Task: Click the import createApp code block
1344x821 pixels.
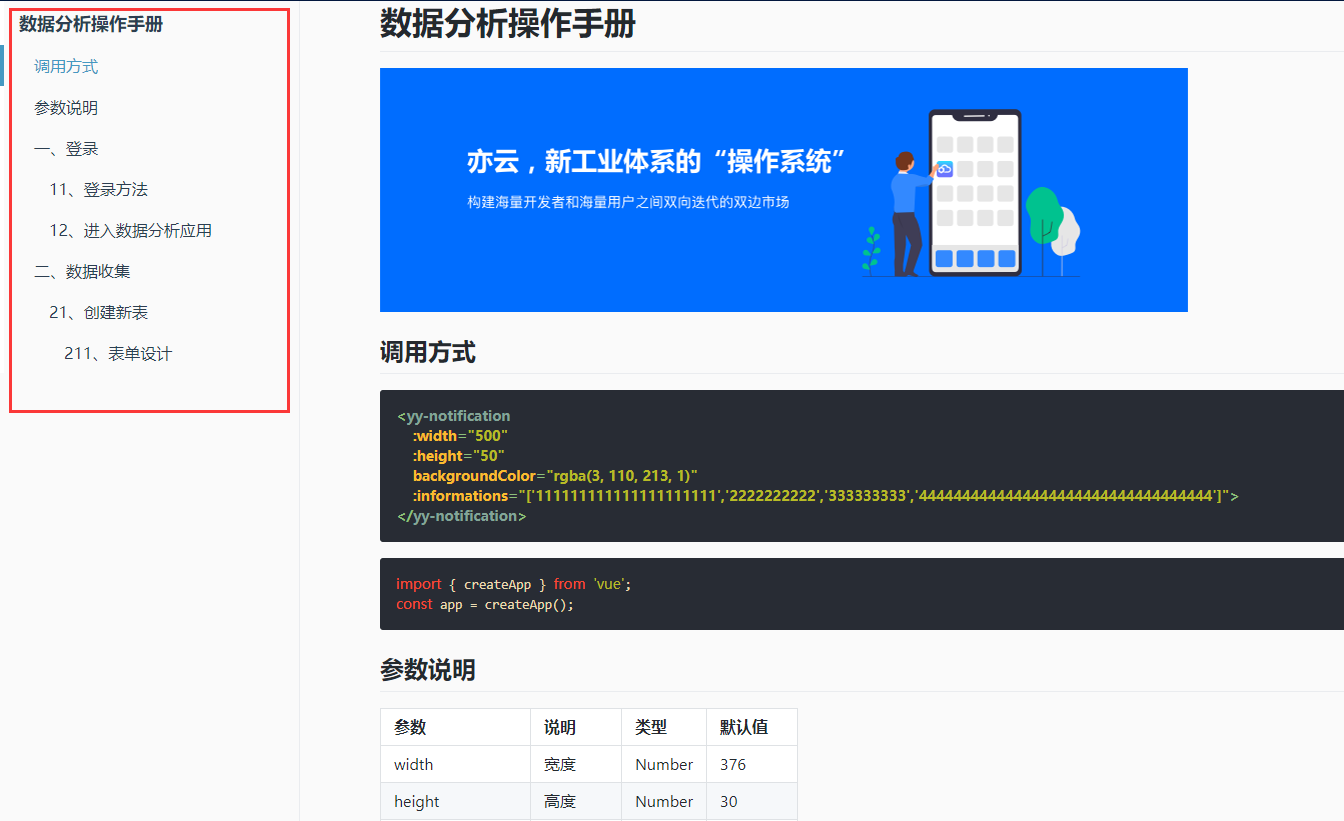Action: coord(862,594)
